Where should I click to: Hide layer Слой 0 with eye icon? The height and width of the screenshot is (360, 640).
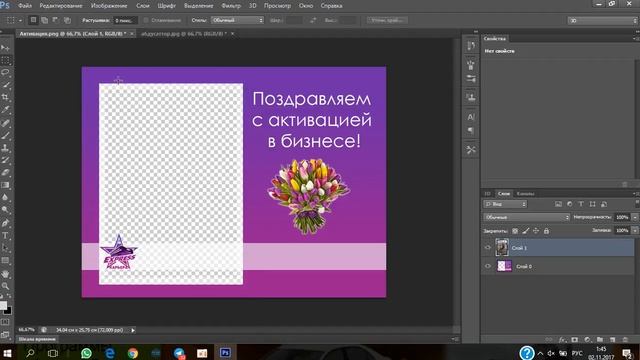488,266
